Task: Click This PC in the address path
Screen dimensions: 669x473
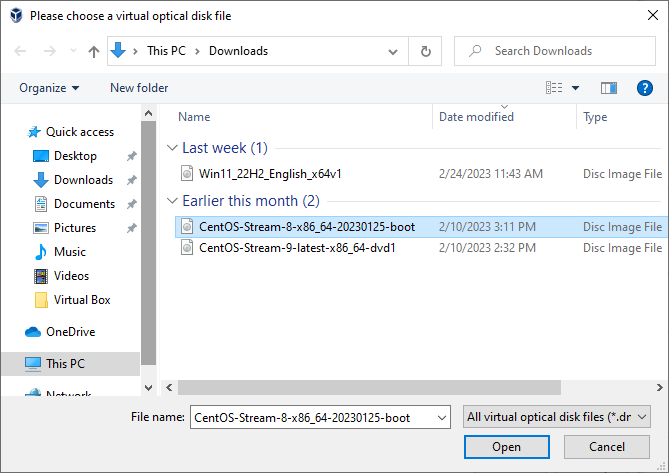Action: (166, 51)
